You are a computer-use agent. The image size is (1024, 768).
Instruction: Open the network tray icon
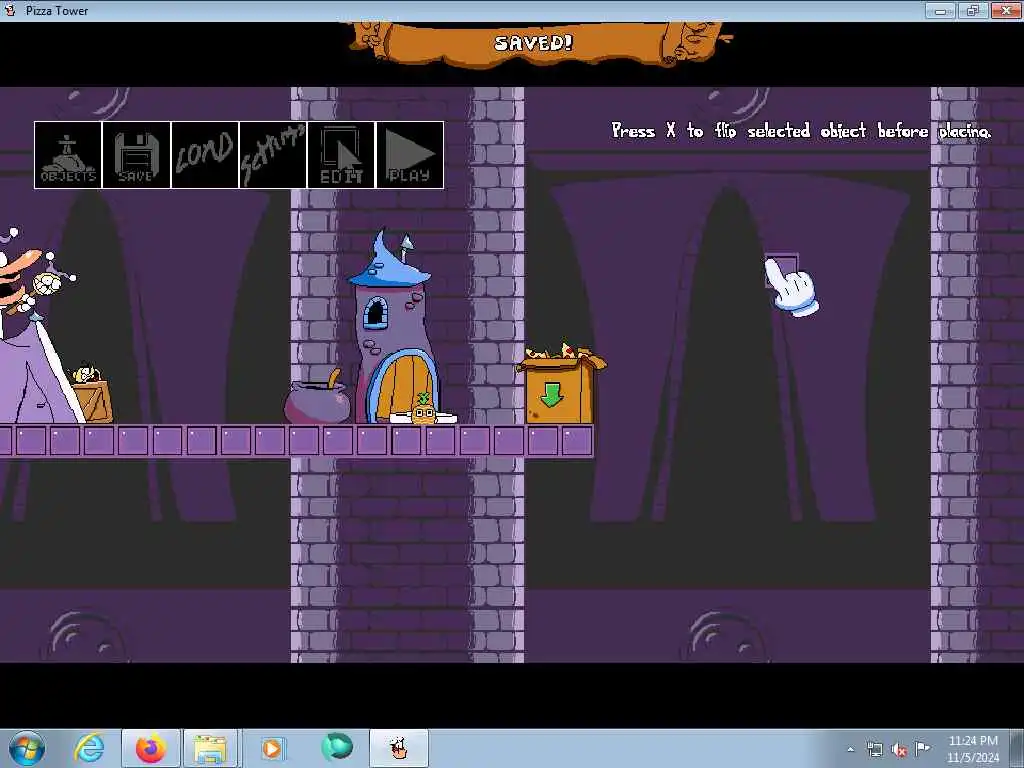tap(874, 750)
